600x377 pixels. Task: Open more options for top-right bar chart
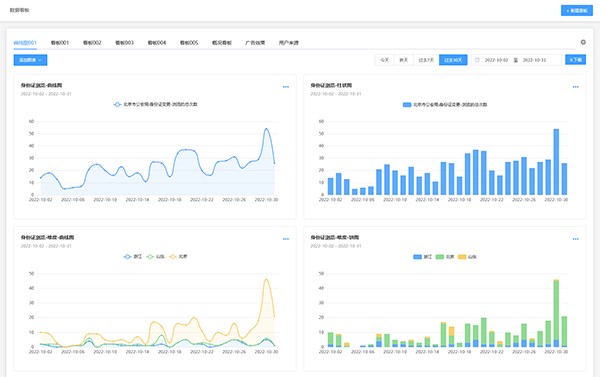tap(576, 87)
